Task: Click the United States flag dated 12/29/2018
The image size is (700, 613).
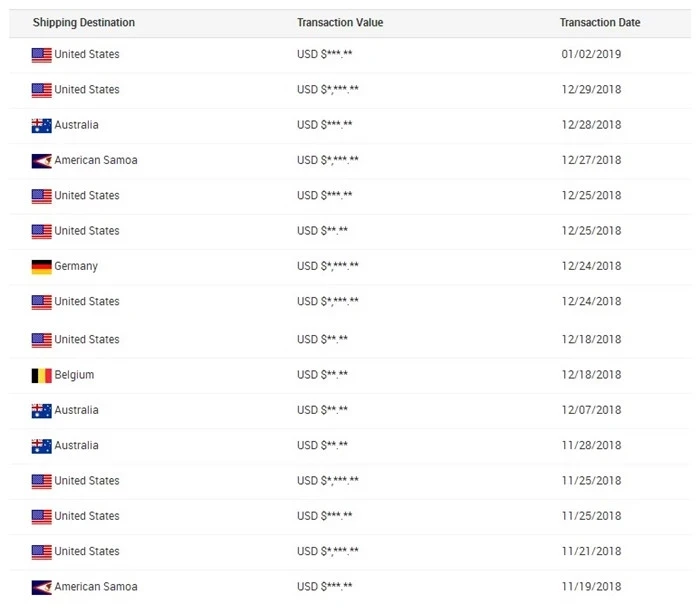Action: 41,90
